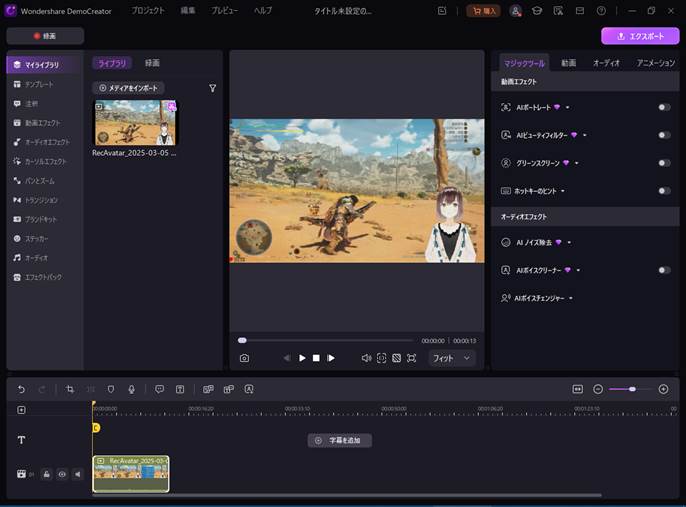The width and height of the screenshot is (686, 507).
Task: Open the ヘルプ menu
Action: tap(263, 10)
